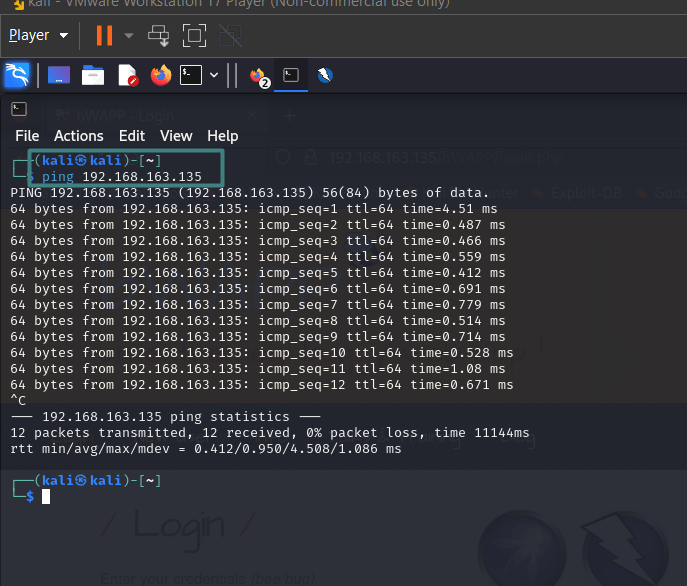Select the active terminal taskbar button

[290, 75]
